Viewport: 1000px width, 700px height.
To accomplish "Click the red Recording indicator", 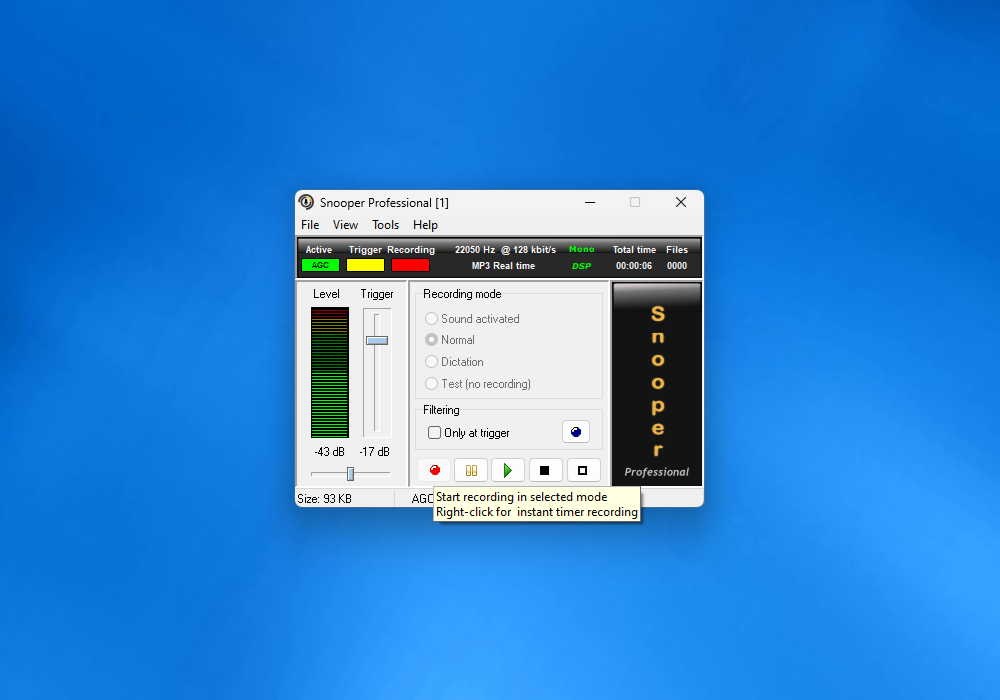I will pyautogui.click(x=410, y=265).
